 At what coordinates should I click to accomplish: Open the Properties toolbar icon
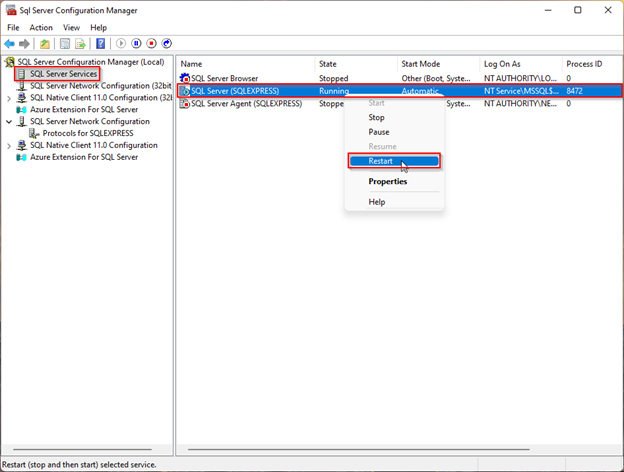(x=65, y=43)
